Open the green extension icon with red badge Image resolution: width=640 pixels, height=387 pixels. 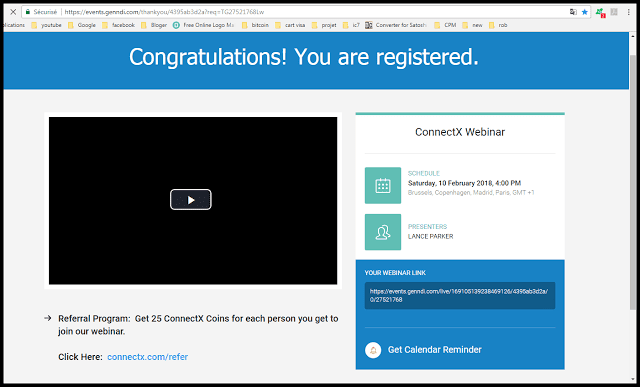(x=600, y=12)
